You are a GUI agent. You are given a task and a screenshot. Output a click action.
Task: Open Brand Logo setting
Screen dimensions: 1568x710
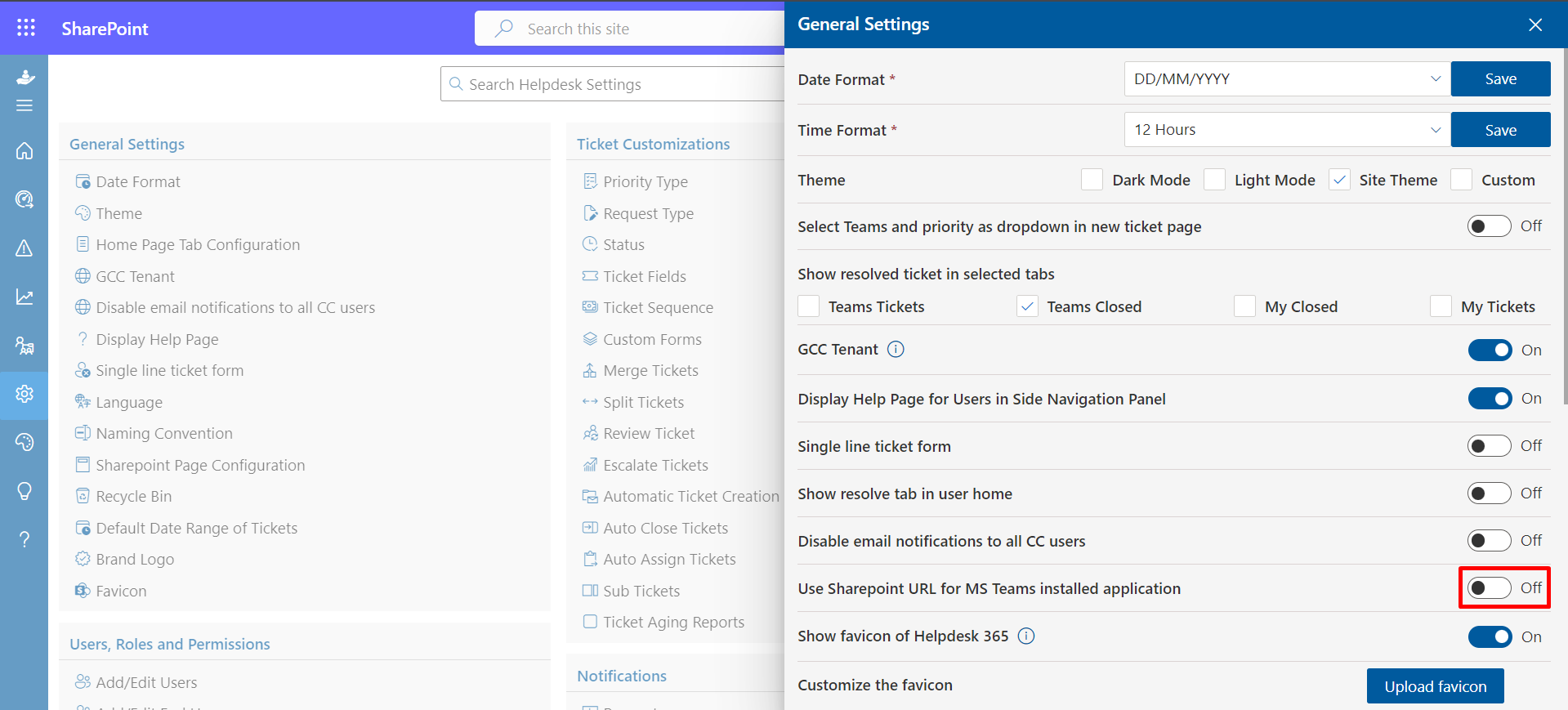click(x=124, y=559)
